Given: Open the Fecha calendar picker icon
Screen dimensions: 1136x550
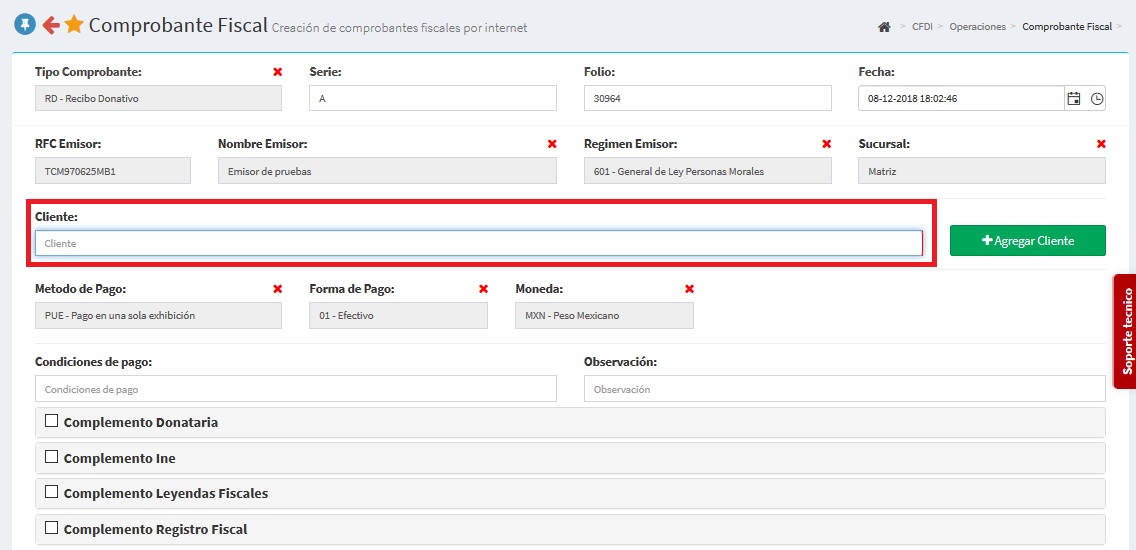Looking at the screenshot, I should point(1074,98).
